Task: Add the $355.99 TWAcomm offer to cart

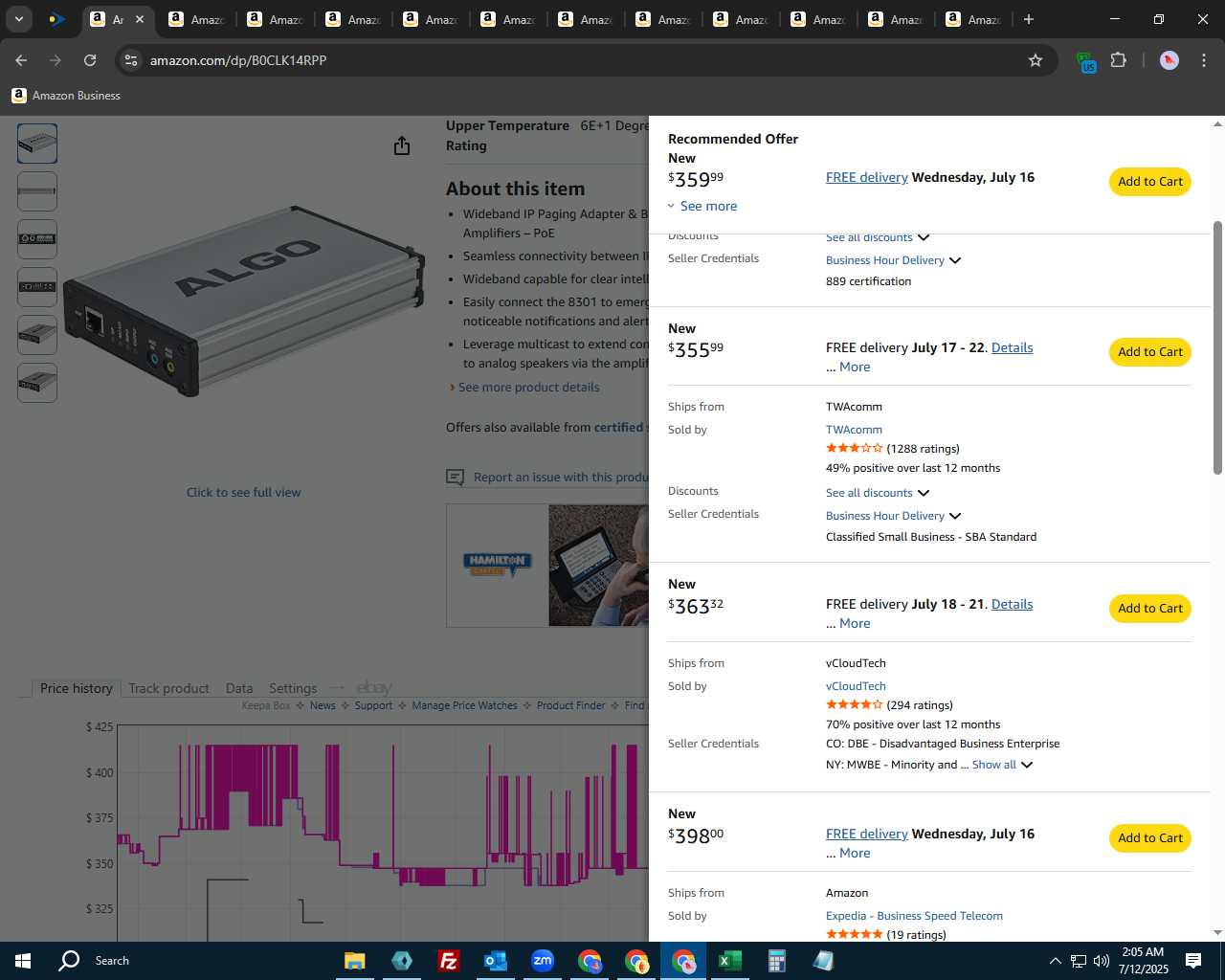Action: click(x=1150, y=352)
